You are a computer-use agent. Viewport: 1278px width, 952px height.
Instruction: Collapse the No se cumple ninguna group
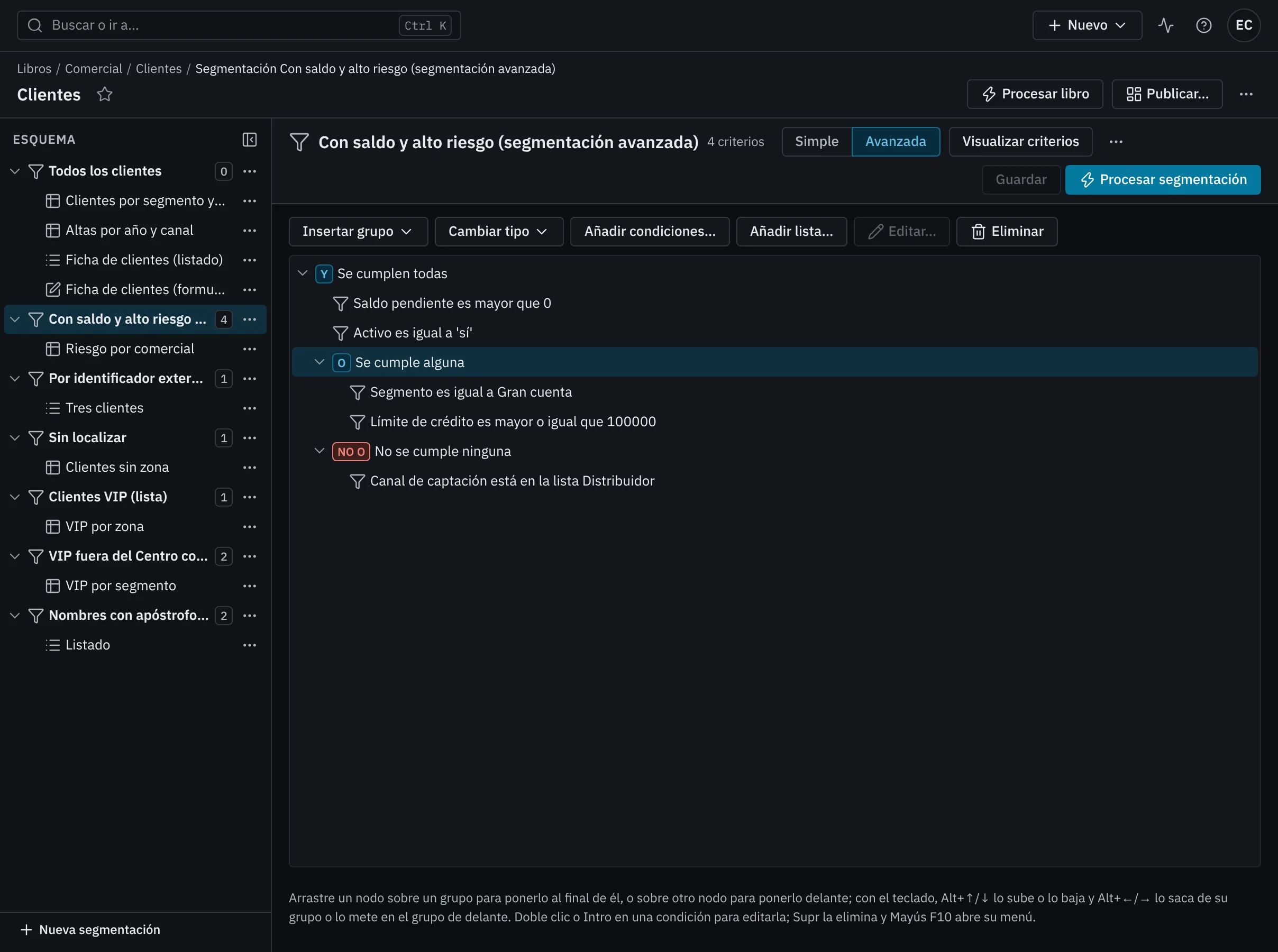pyautogui.click(x=319, y=451)
